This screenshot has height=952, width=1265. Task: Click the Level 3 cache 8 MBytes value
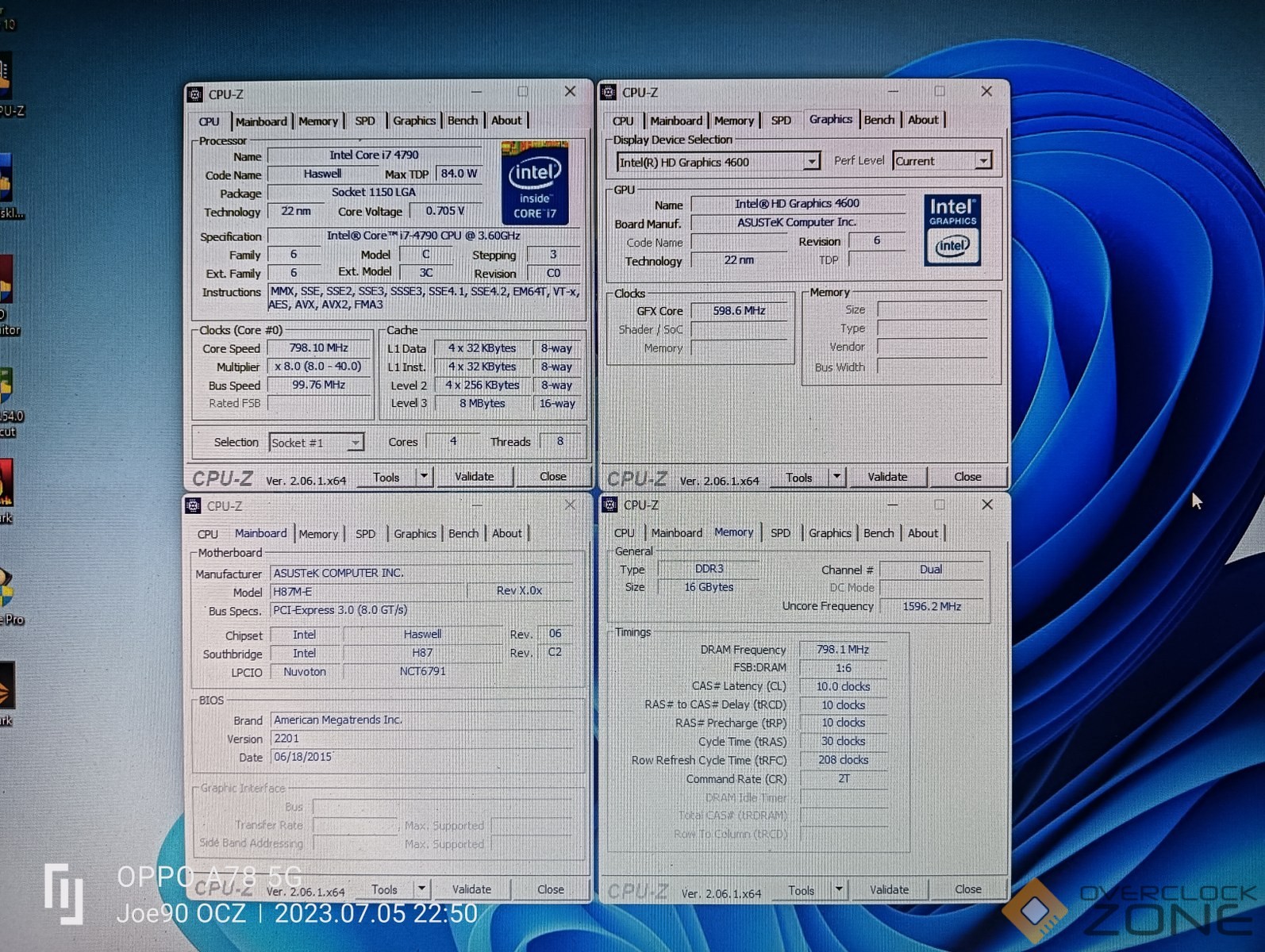483,403
